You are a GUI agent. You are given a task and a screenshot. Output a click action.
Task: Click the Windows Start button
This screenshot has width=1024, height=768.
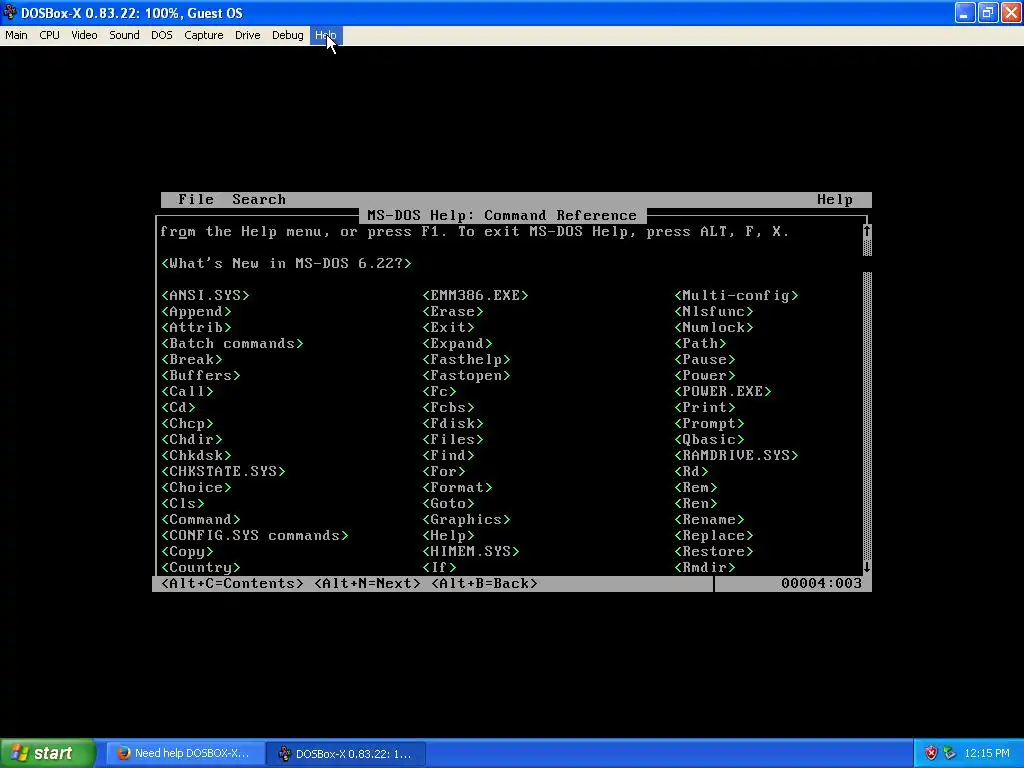tap(48, 753)
